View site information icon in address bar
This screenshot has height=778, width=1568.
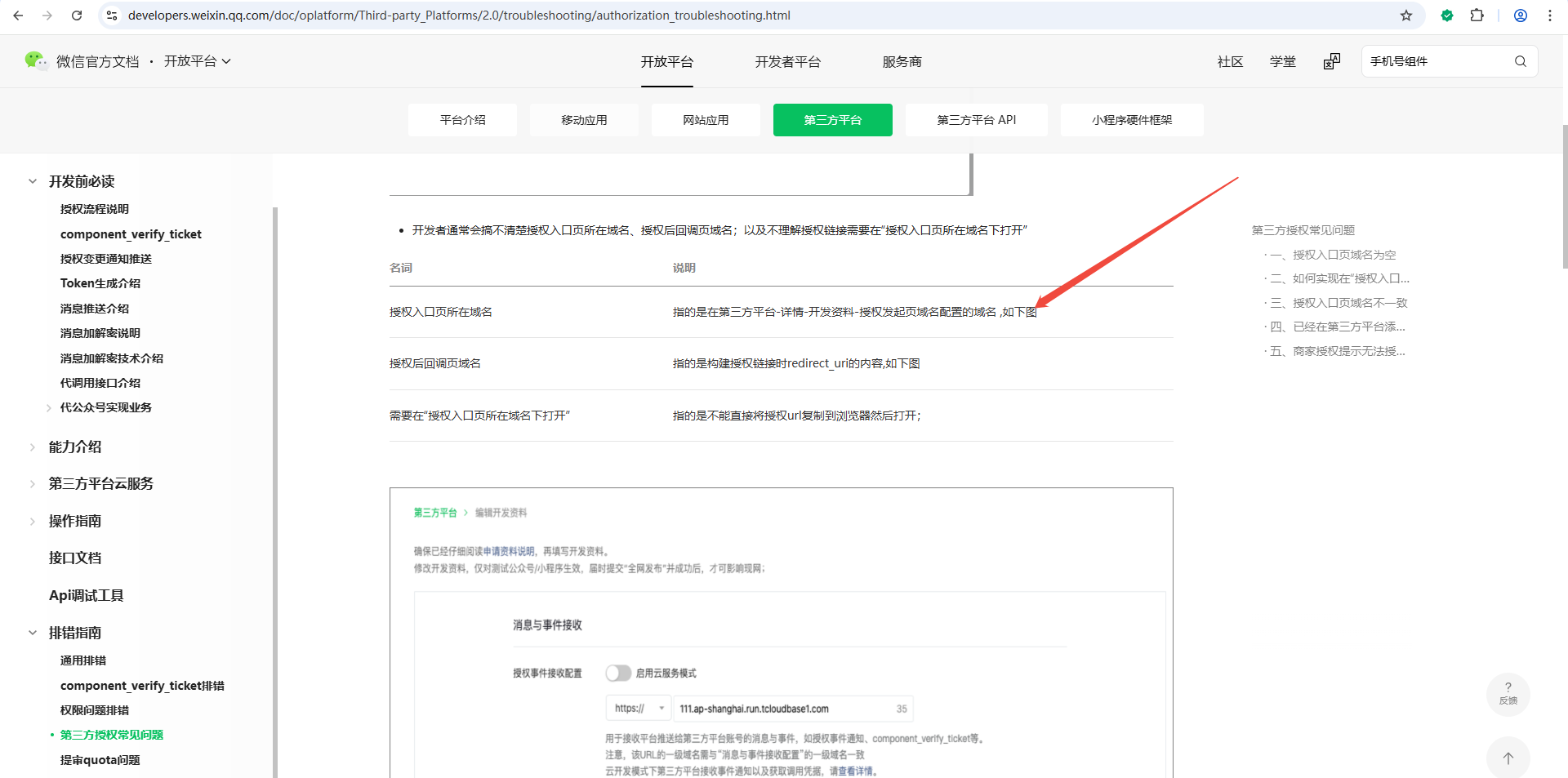pyautogui.click(x=112, y=16)
